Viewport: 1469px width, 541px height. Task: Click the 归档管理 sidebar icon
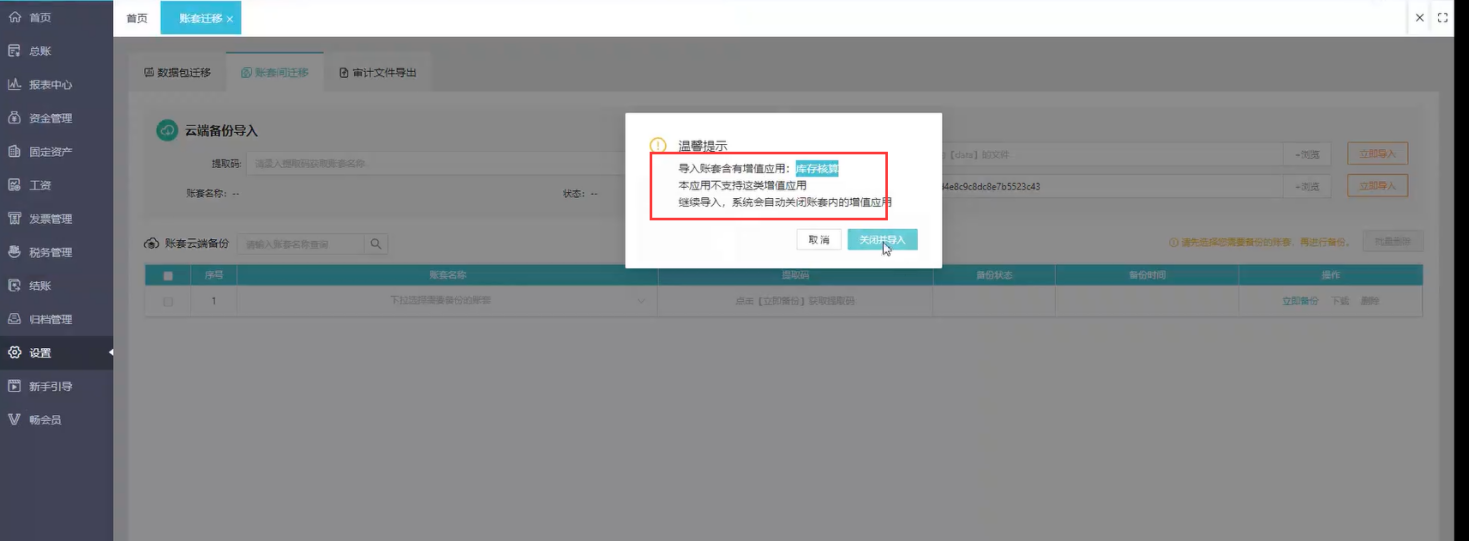pyautogui.click(x=14, y=319)
